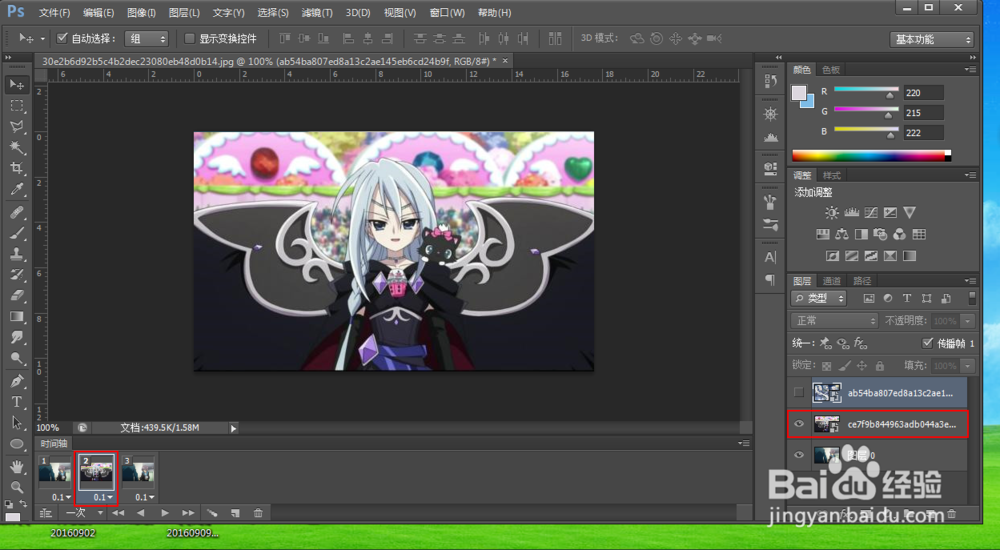Add a Brightness/Contrast adjustment
The image size is (1000, 550).
(x=832, y=212)
